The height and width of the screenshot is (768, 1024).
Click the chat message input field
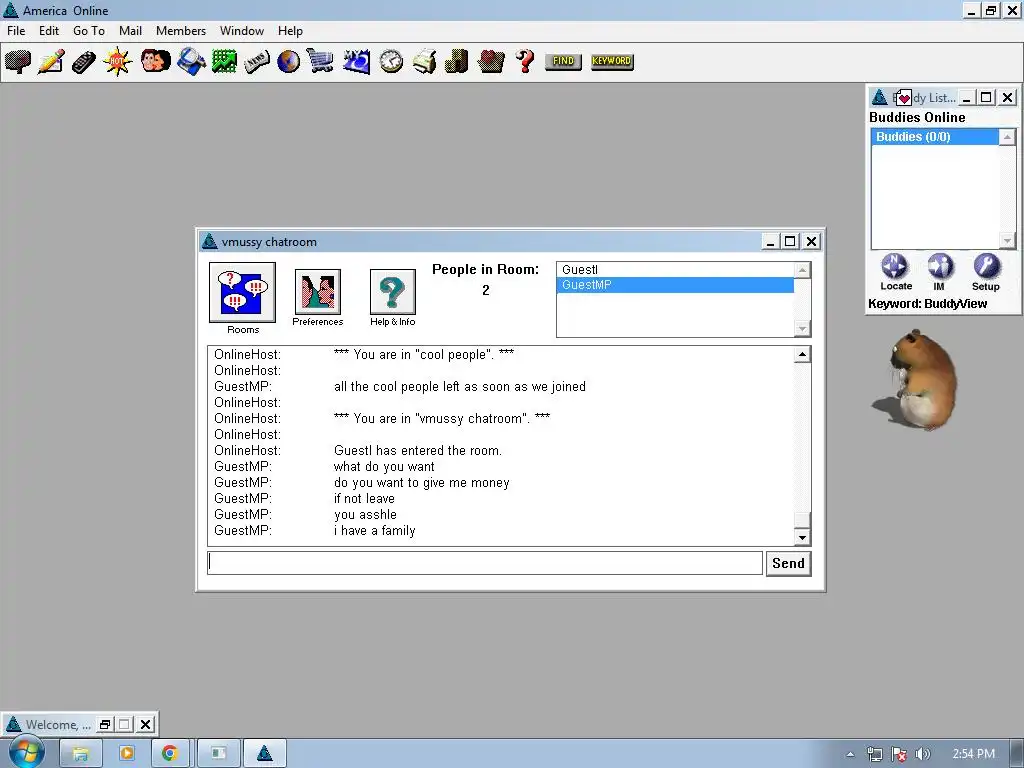coord(485,564)
